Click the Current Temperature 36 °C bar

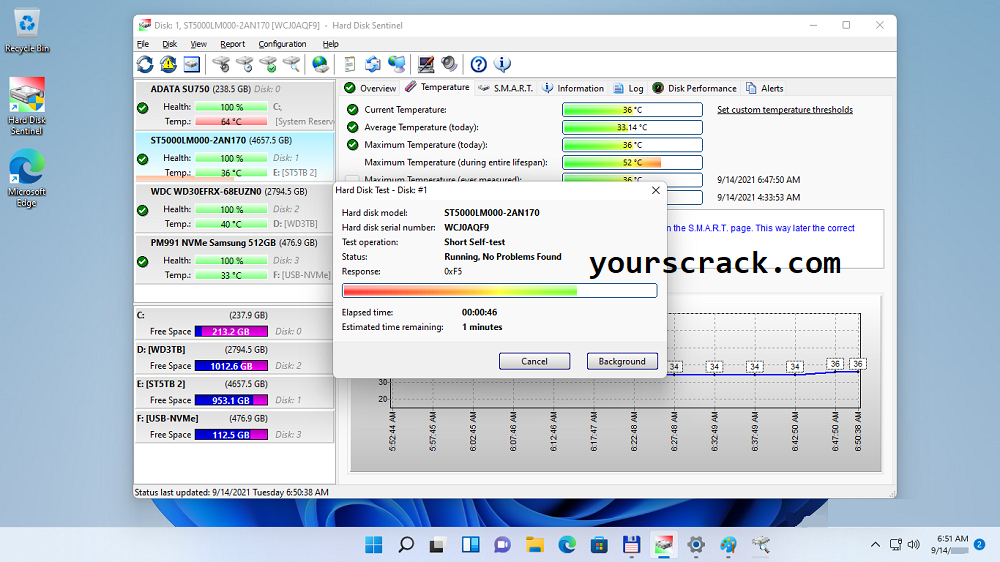(632, 110)
